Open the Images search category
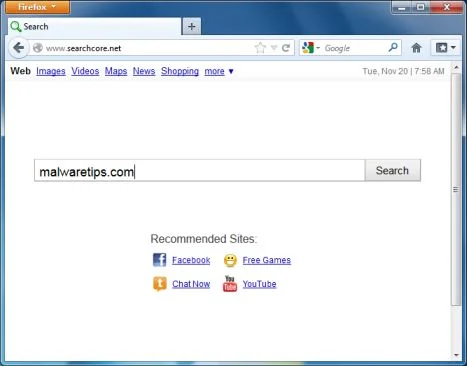Image resolution: width=467 pixels, height=366 pixels. [51, 71]
